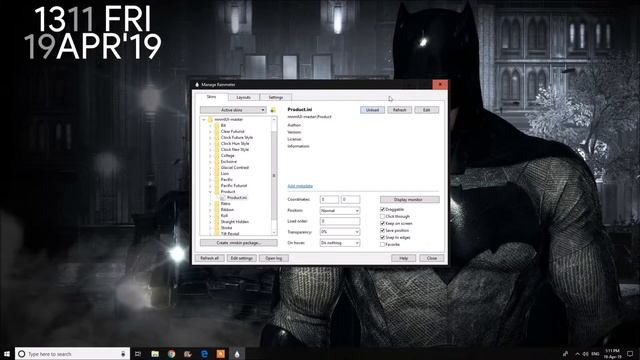640x360 pixels.
Task: Switch to the Skins tab
Action: (211, 97)
